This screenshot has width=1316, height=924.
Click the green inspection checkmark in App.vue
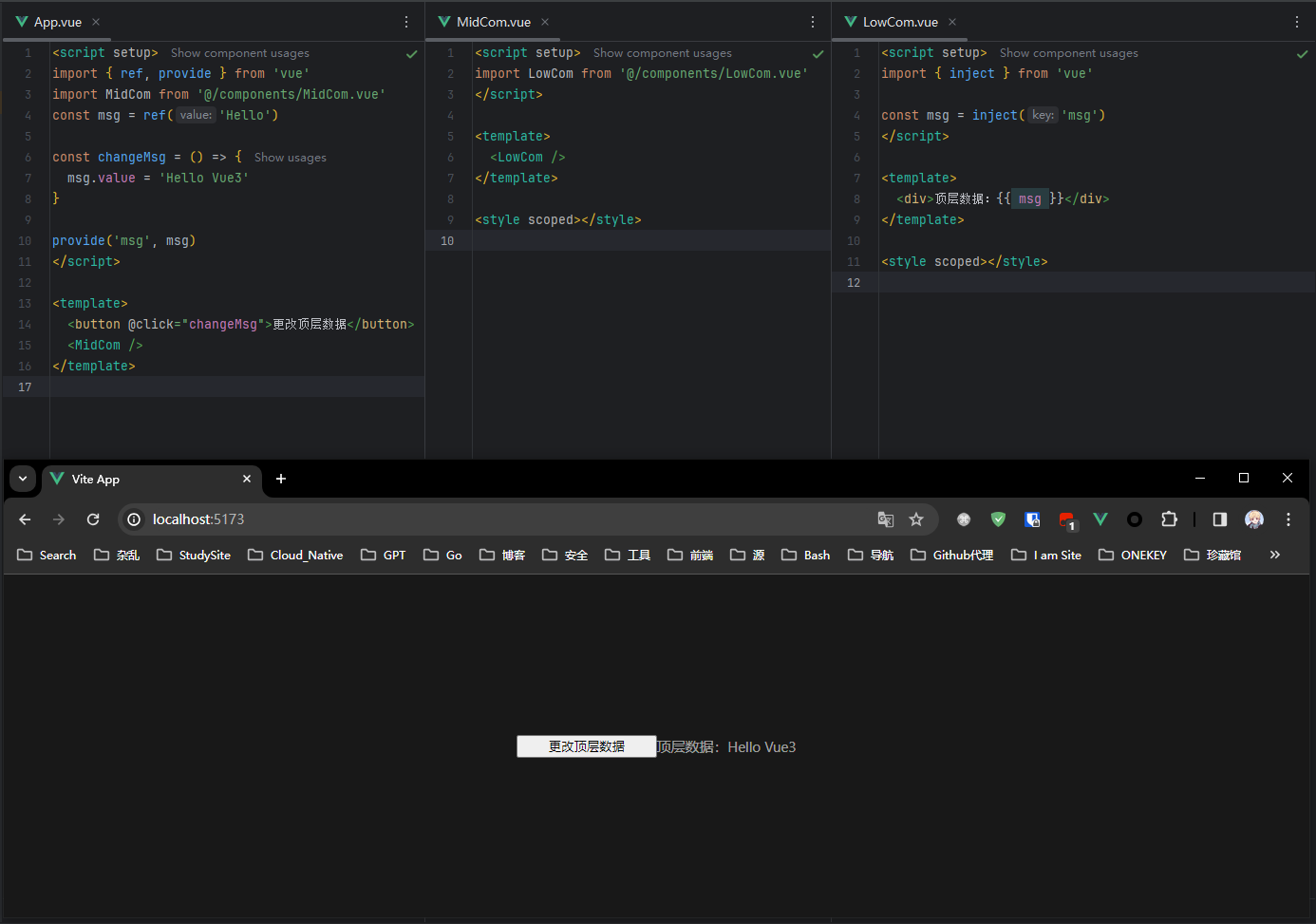(x=412, y=54)
